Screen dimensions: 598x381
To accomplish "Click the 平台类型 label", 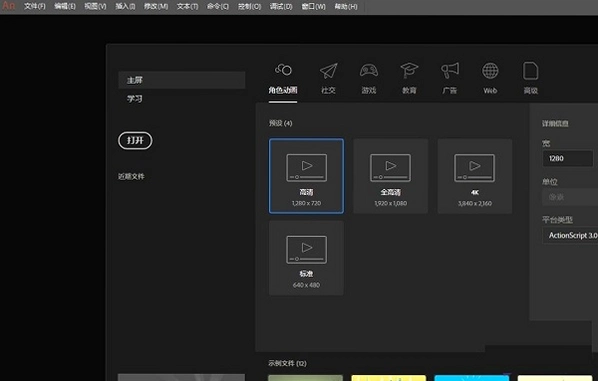I will 557,220.
